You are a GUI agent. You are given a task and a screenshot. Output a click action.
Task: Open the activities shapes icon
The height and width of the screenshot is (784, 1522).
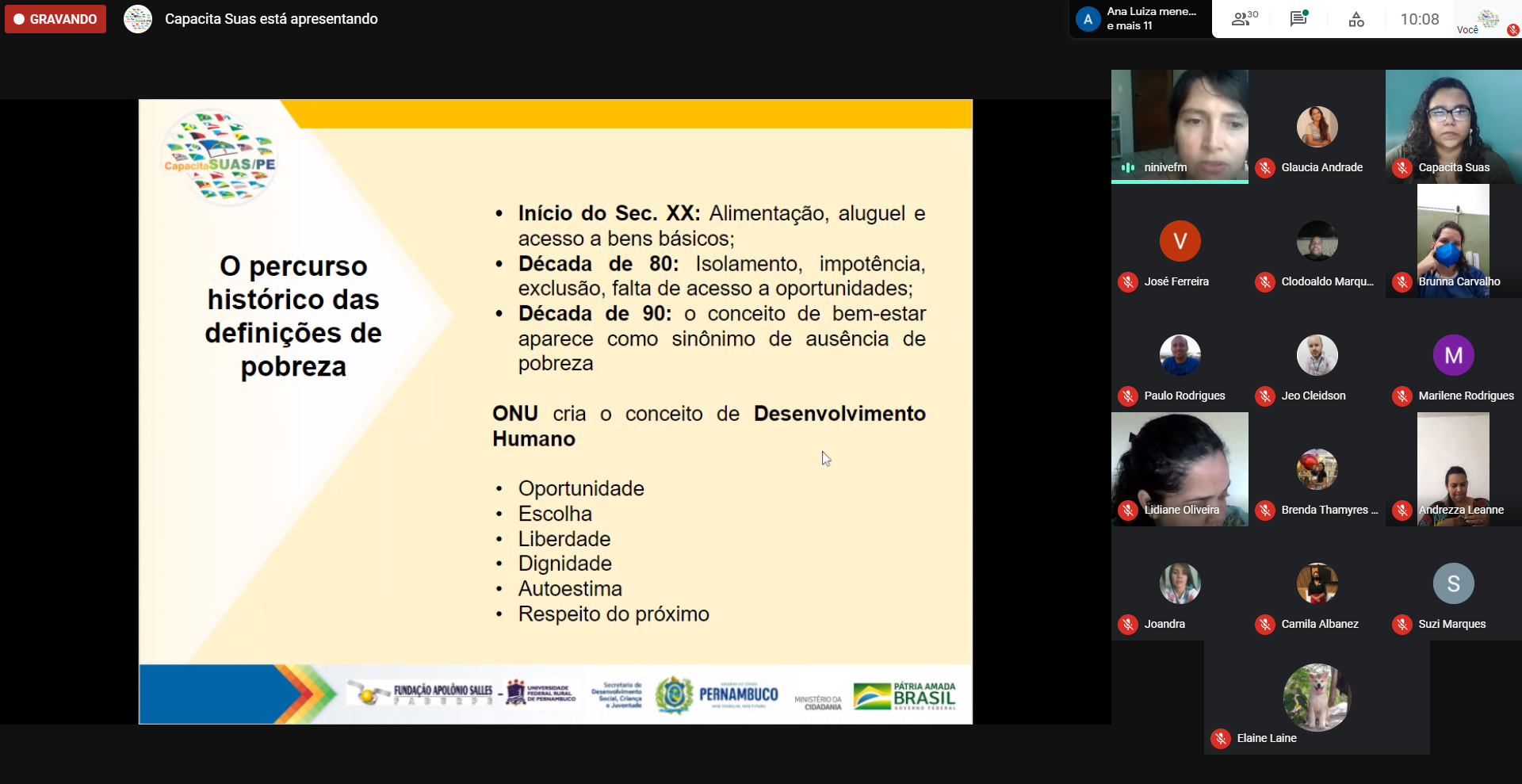coord(1356,19)
